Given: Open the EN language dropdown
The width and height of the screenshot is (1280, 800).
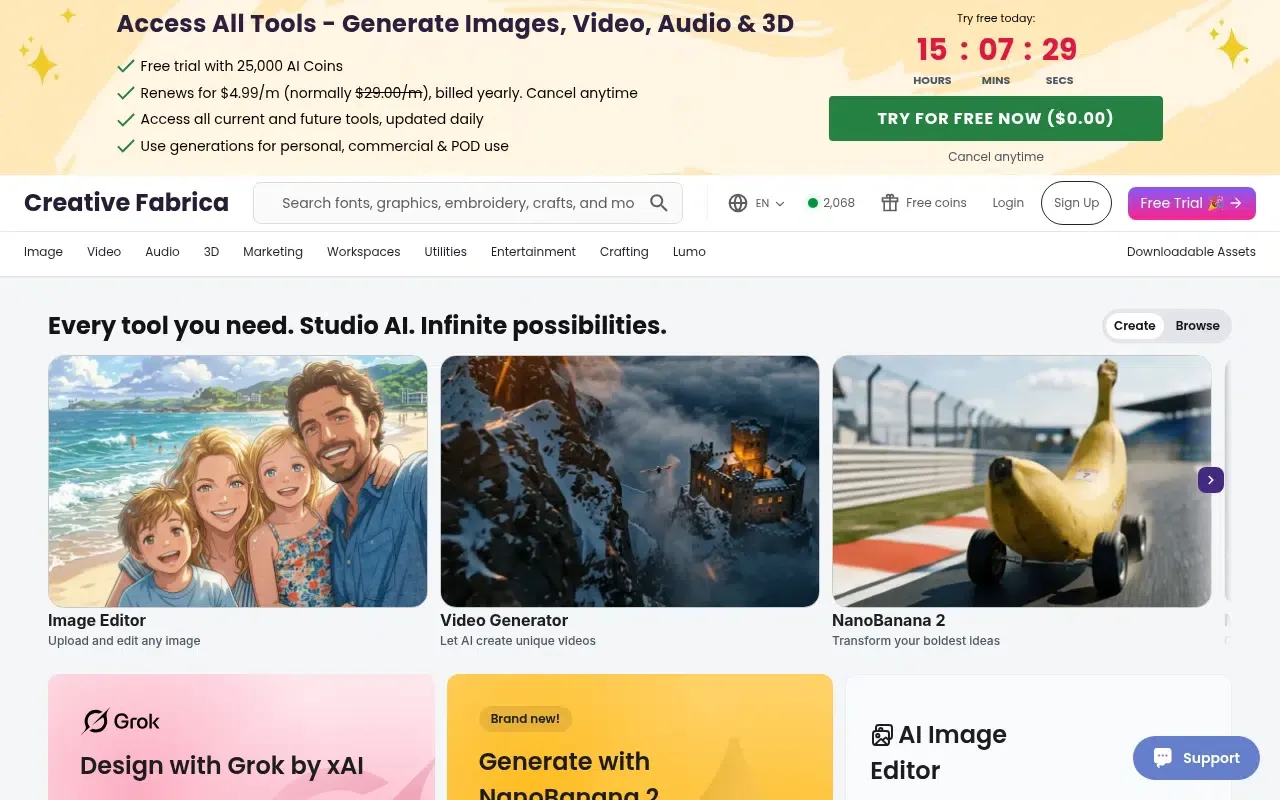Looking at the screenshot, I should [x=770, y=203].
